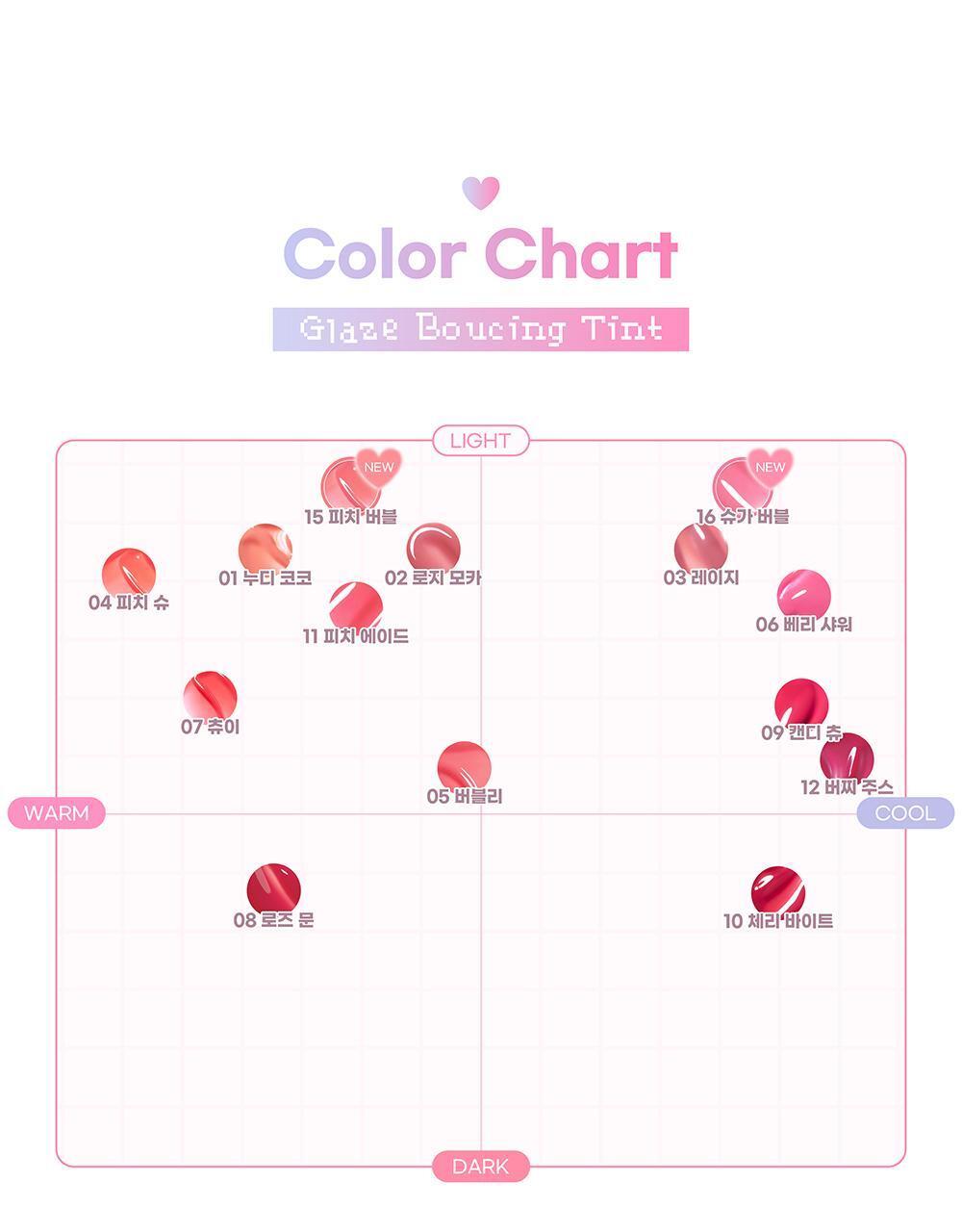Choose the 08 로즈 문 color swatch
Image resolution: width=962 pixels, height=1232 pixels.
coord(273,889)
